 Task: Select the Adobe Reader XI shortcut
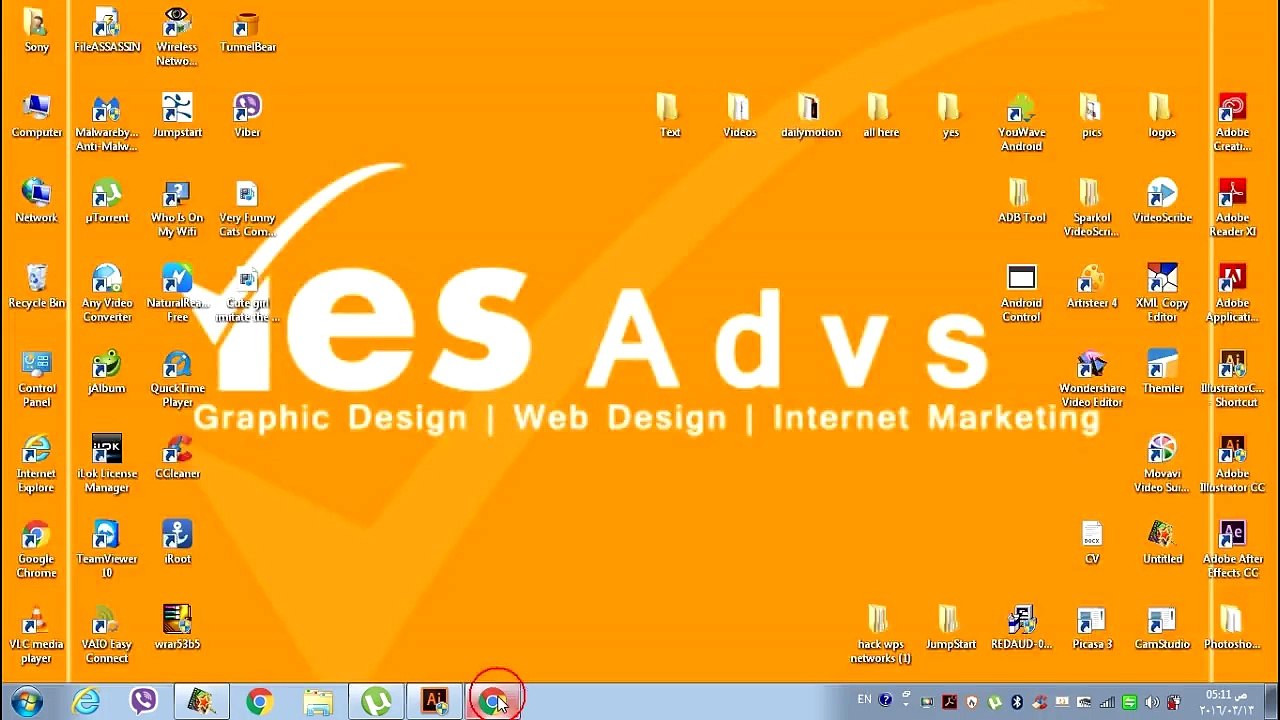point(1232,208)
